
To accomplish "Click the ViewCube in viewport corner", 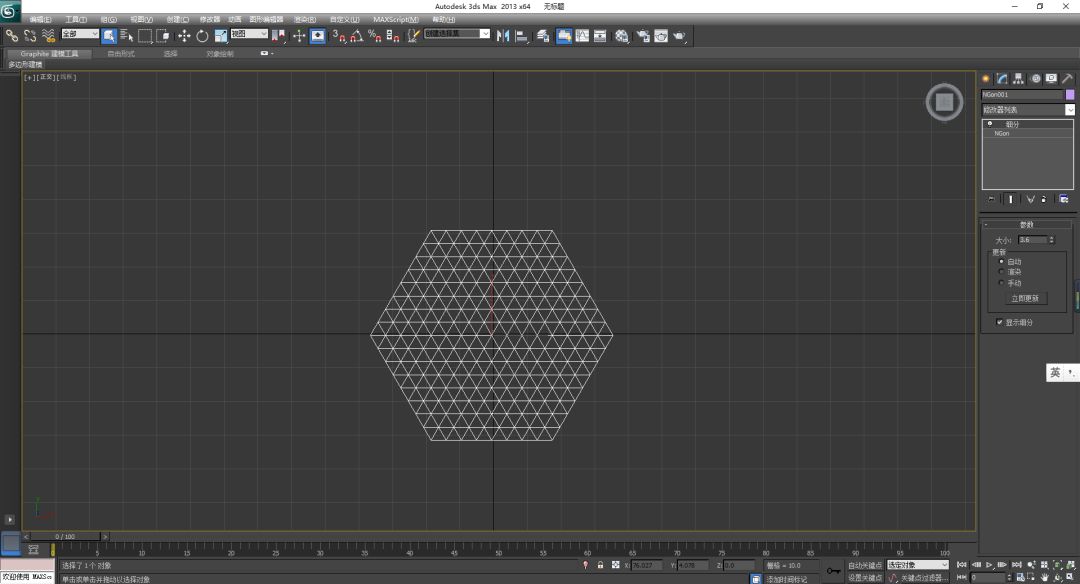I will point(943,102).
